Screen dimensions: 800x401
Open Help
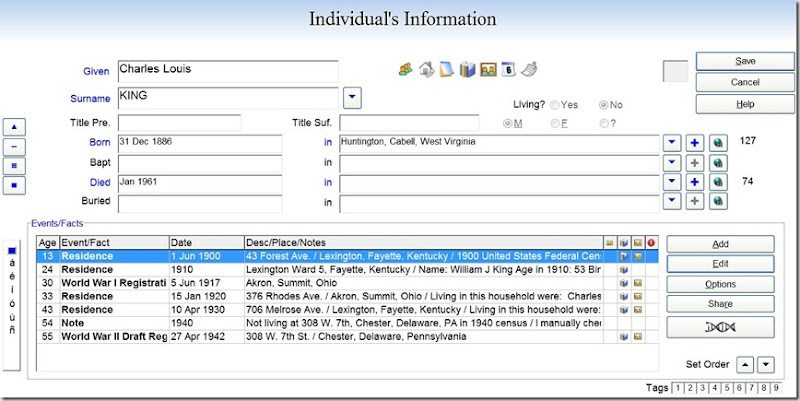(x=745, y=104)
